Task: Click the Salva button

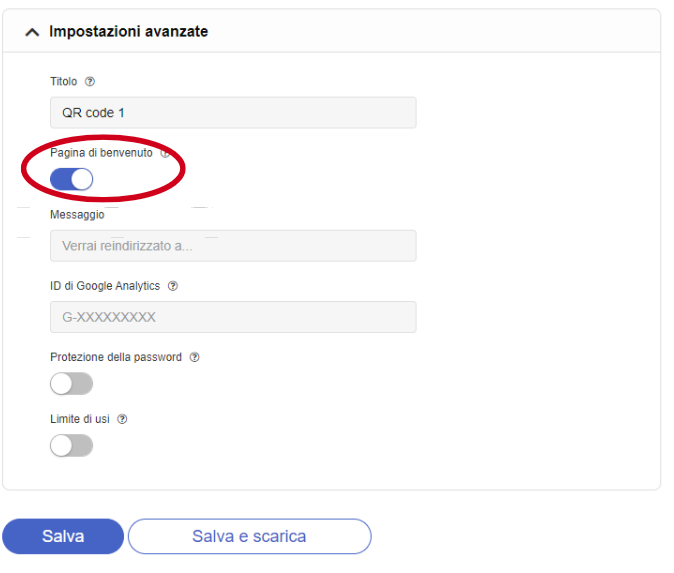Action: point(63,536)
